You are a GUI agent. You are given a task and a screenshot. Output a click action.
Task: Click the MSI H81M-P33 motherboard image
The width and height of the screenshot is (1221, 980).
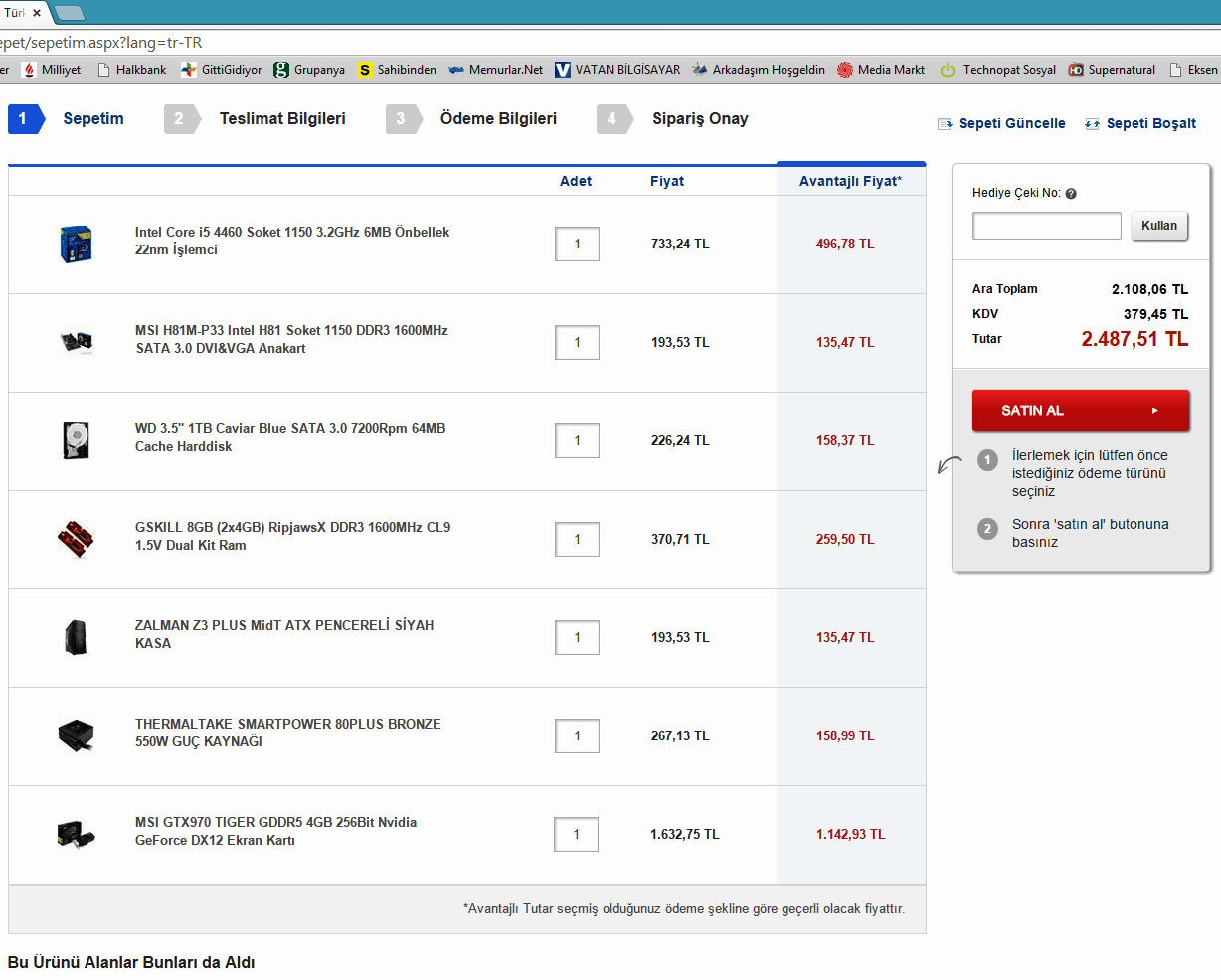pos(76,341)
